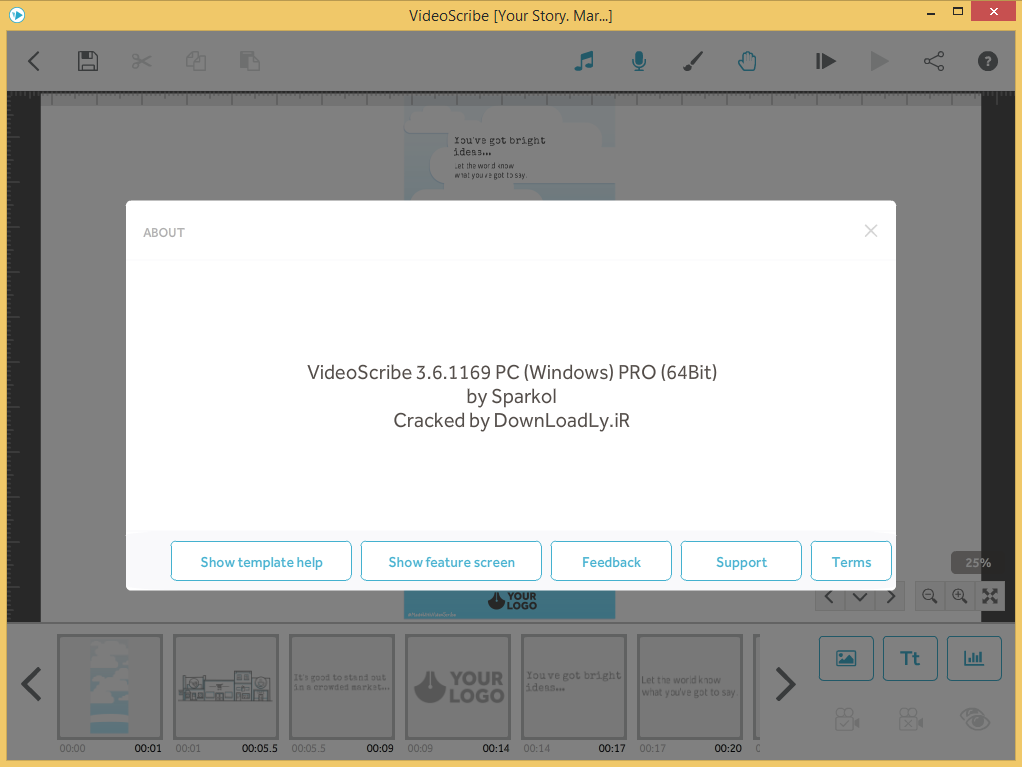Open the help question mark icon
The height and width of the screenshot is (767, 1022).
tap(987, 61)
